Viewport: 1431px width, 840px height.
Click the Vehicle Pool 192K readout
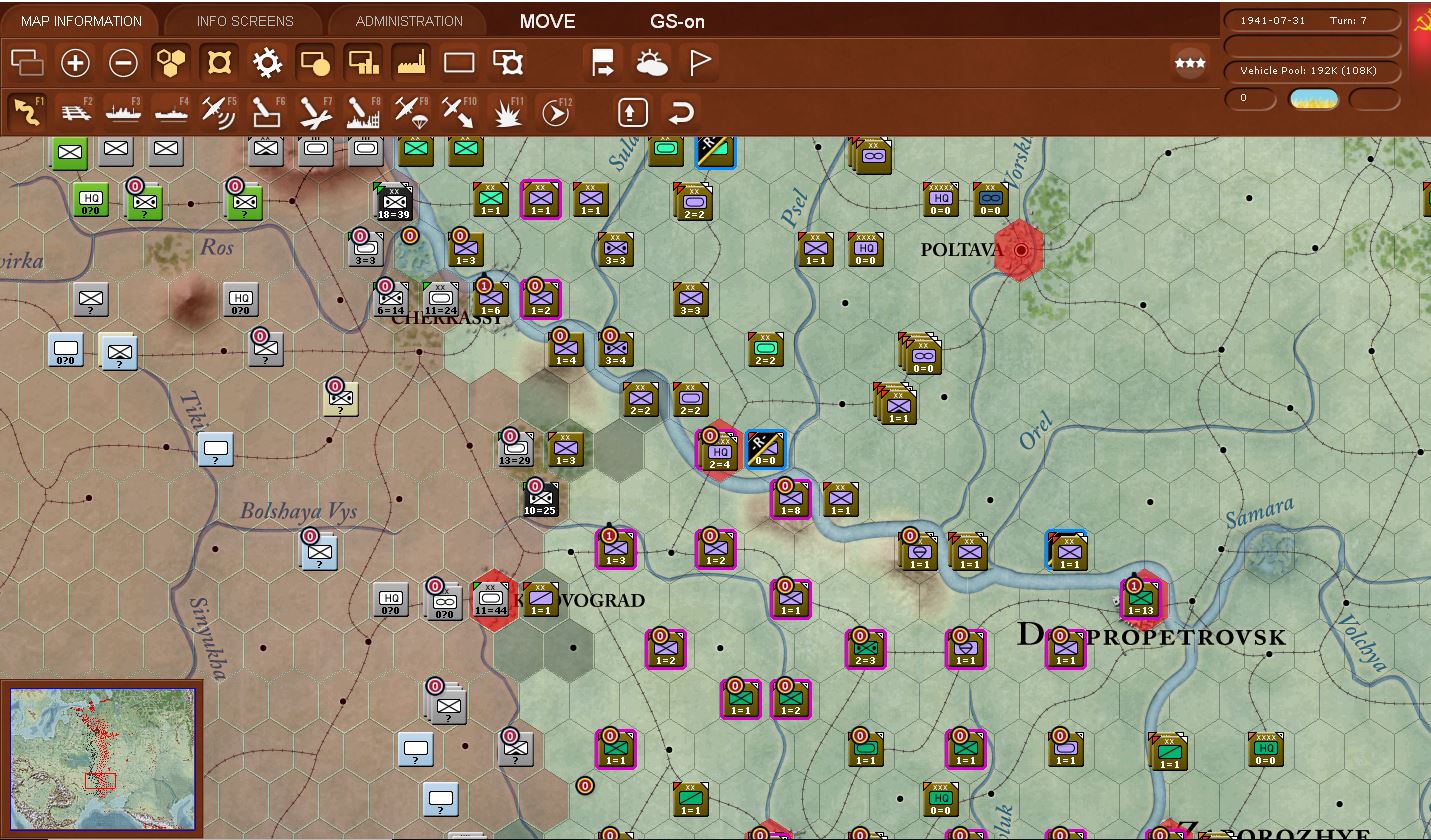[x=1313, y=70]
